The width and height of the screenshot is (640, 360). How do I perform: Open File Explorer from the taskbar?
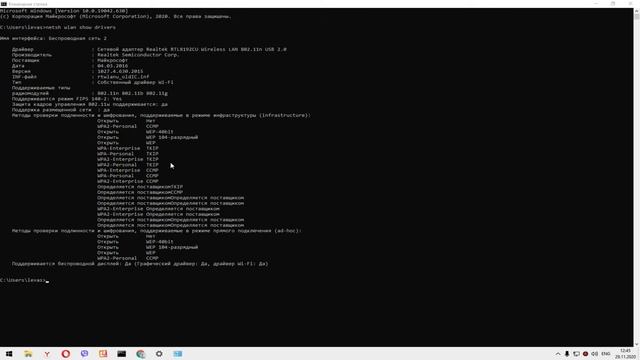28,354
